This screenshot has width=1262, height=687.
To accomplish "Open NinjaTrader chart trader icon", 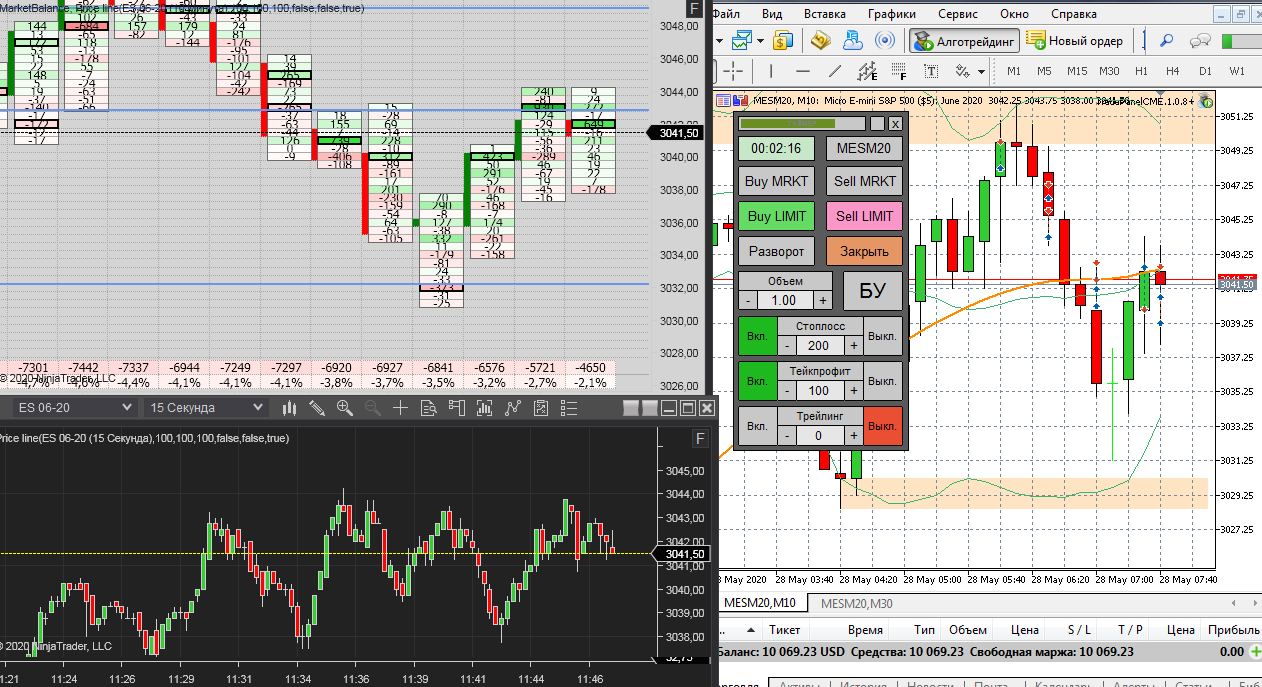I will (457, 408).
